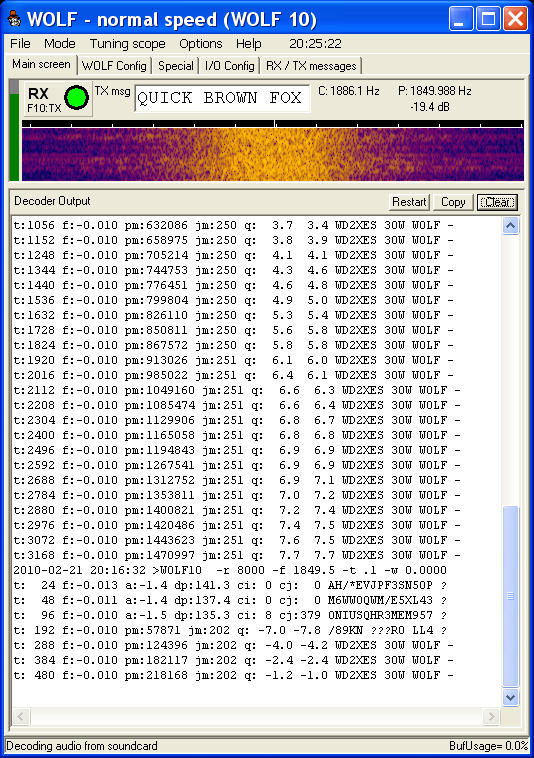Select the 2010-02-21 20:16:32 command line
Image resolution: width=534 pixels, height=758 pixels.
[x=230, y=570]
